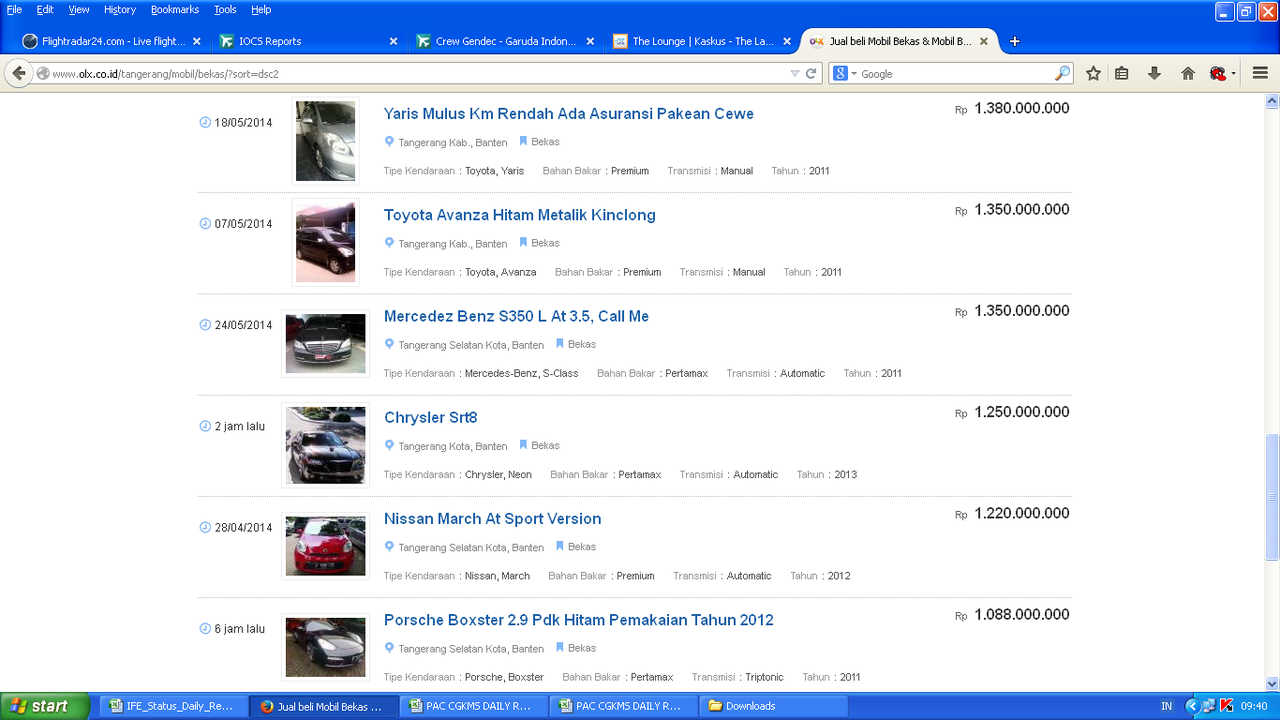Viewport: 1280px width, 720px height.
Task: Open Nissan March At Sport Version listing
Action: [x=493, y=519]
